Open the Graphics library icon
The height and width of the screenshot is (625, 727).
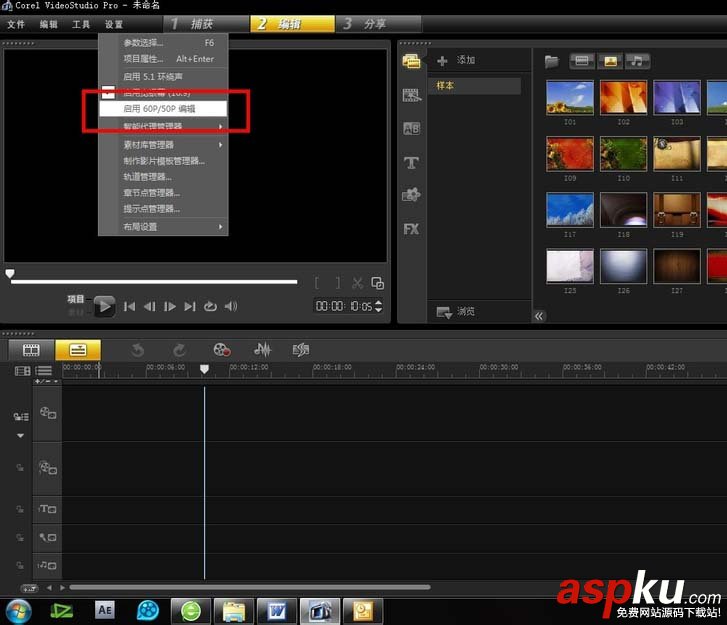point(411,195)
